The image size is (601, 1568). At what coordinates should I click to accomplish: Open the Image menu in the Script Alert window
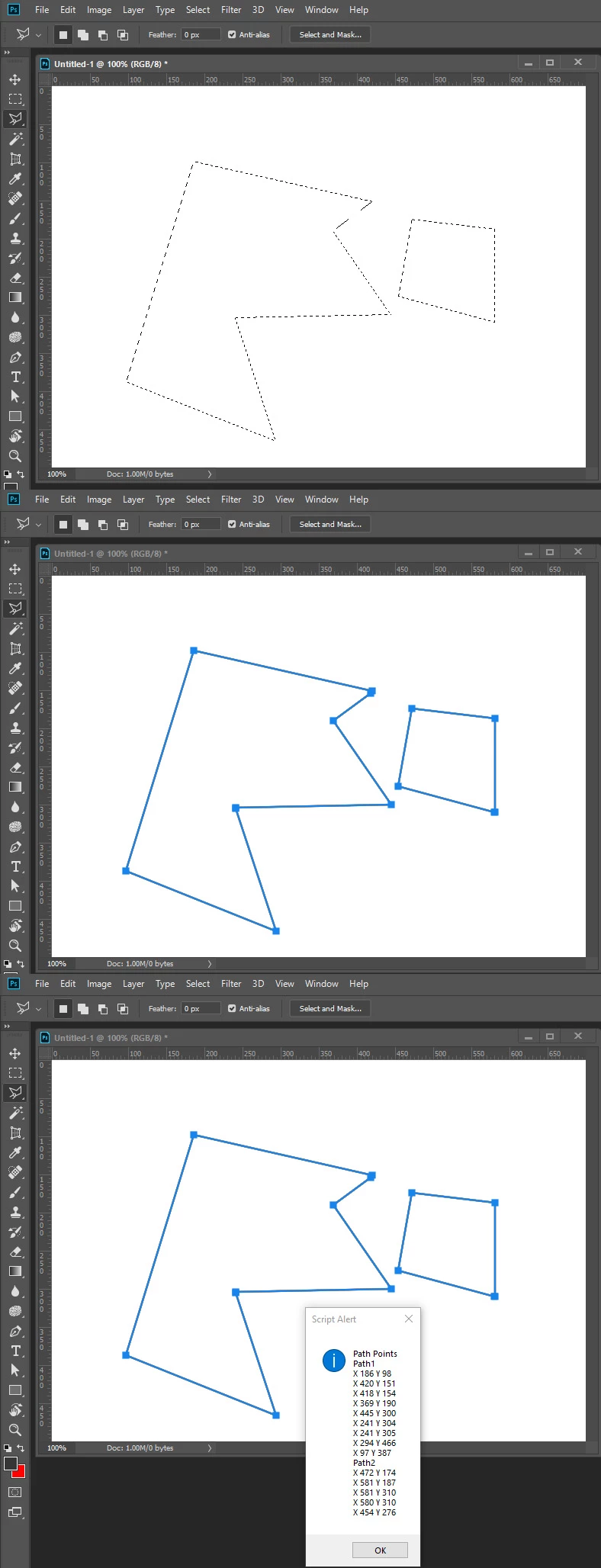point(99,984)
